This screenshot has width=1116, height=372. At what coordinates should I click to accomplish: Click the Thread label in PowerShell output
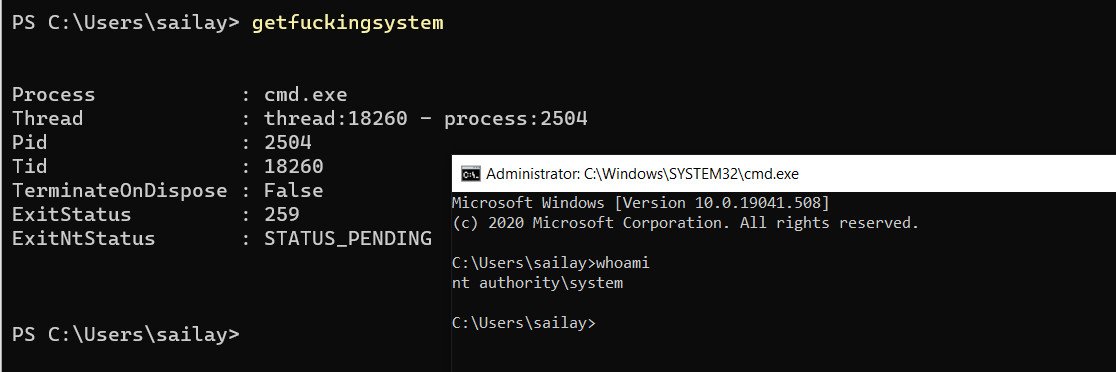(48, 118)
